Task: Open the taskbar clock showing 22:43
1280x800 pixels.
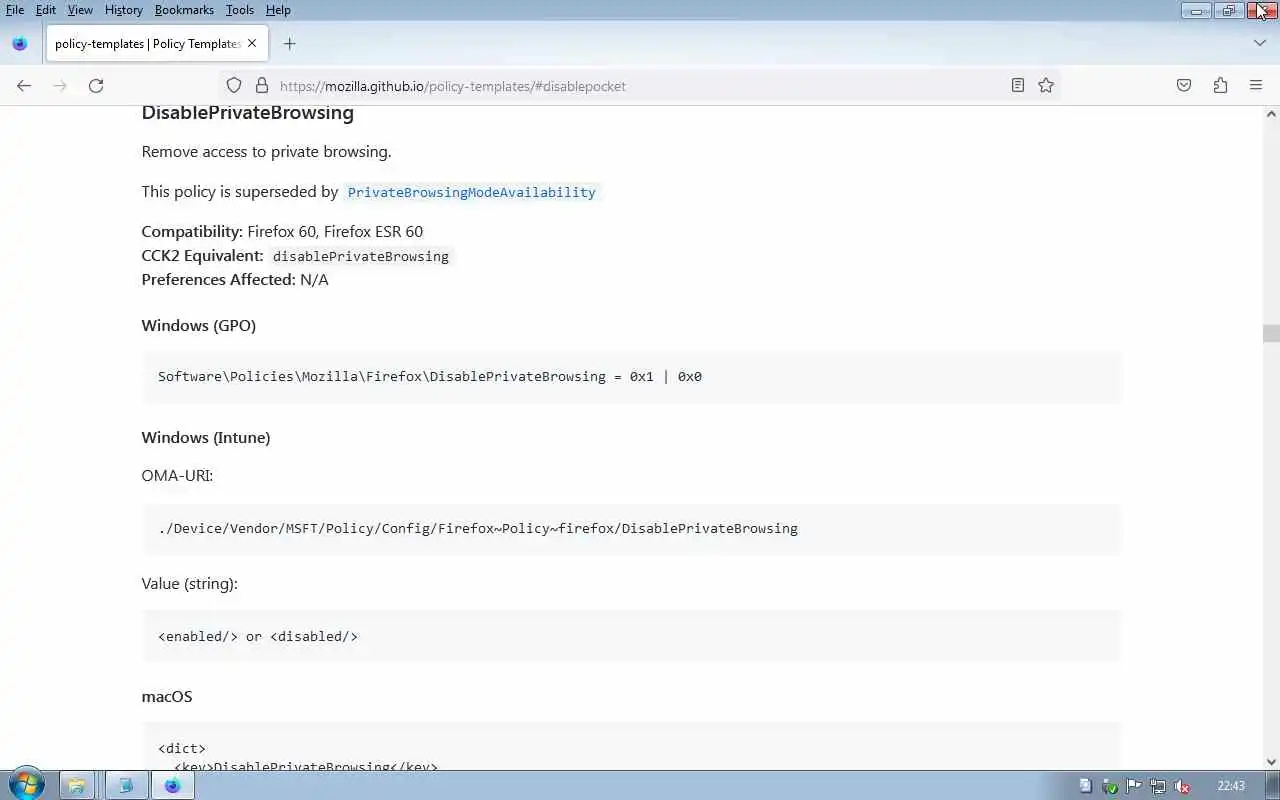Action: (1231, 786)
